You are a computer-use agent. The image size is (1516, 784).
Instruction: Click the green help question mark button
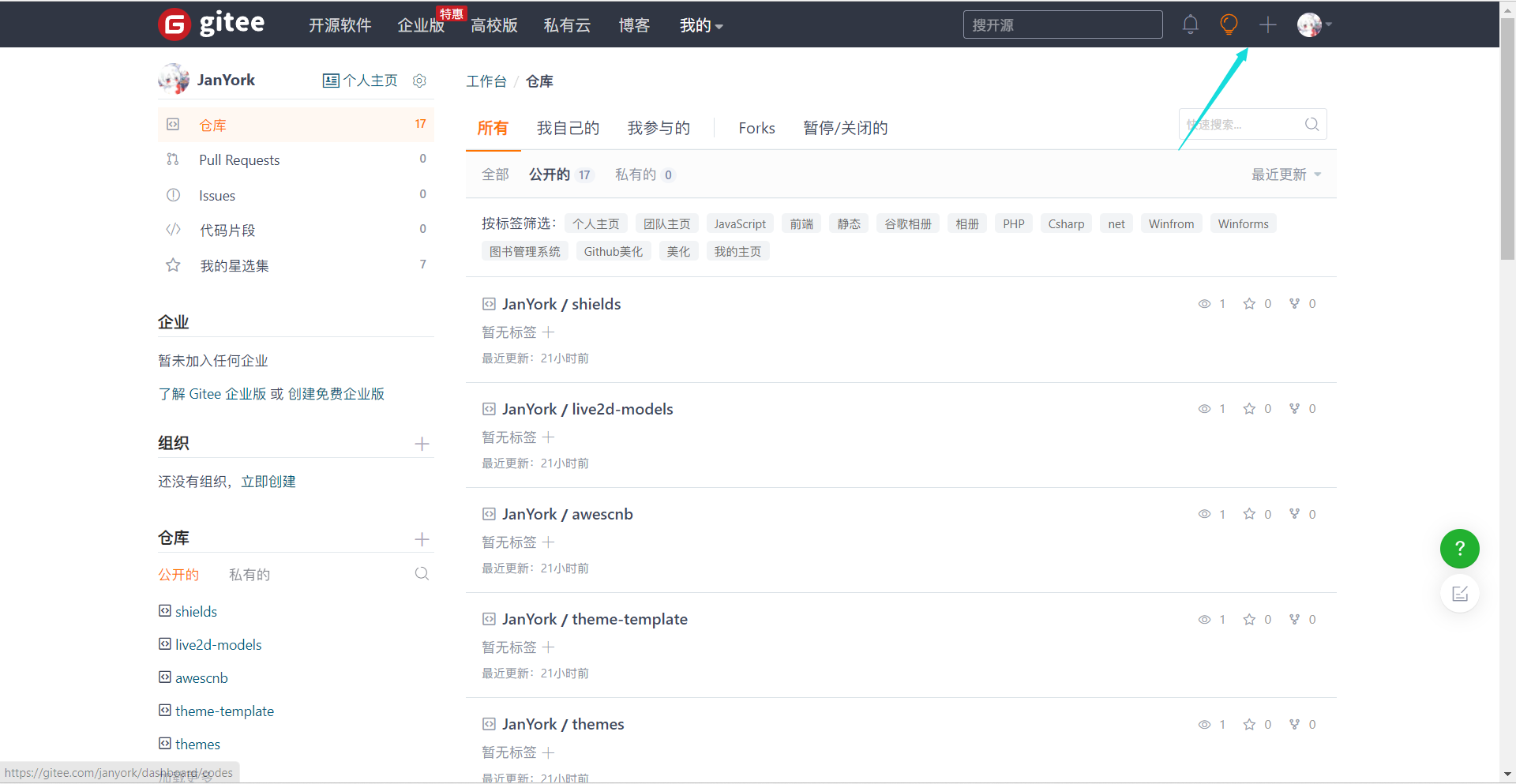[x=1460, y=549]
